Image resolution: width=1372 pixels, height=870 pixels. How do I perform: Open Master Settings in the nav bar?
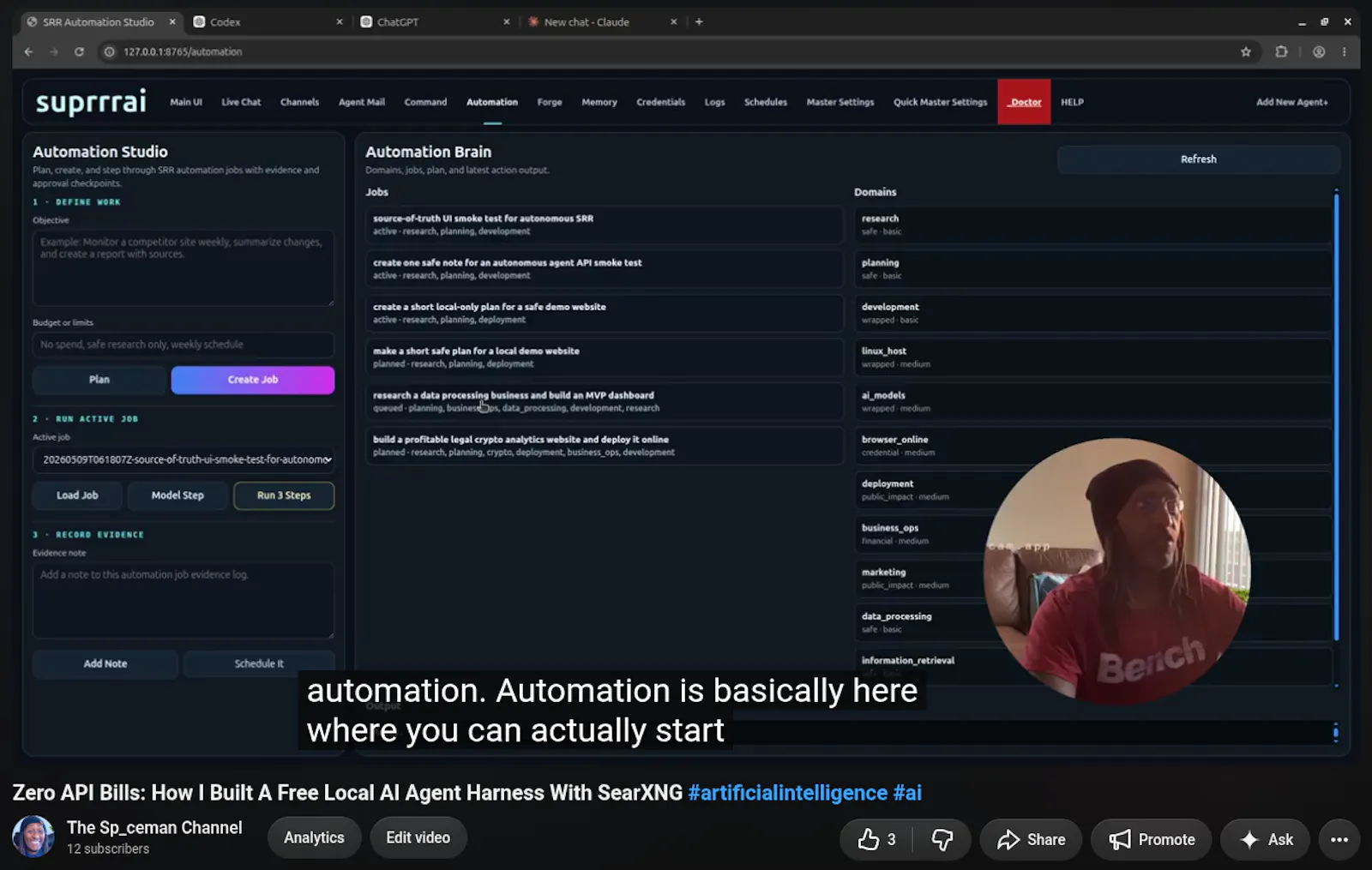point(840,102)
